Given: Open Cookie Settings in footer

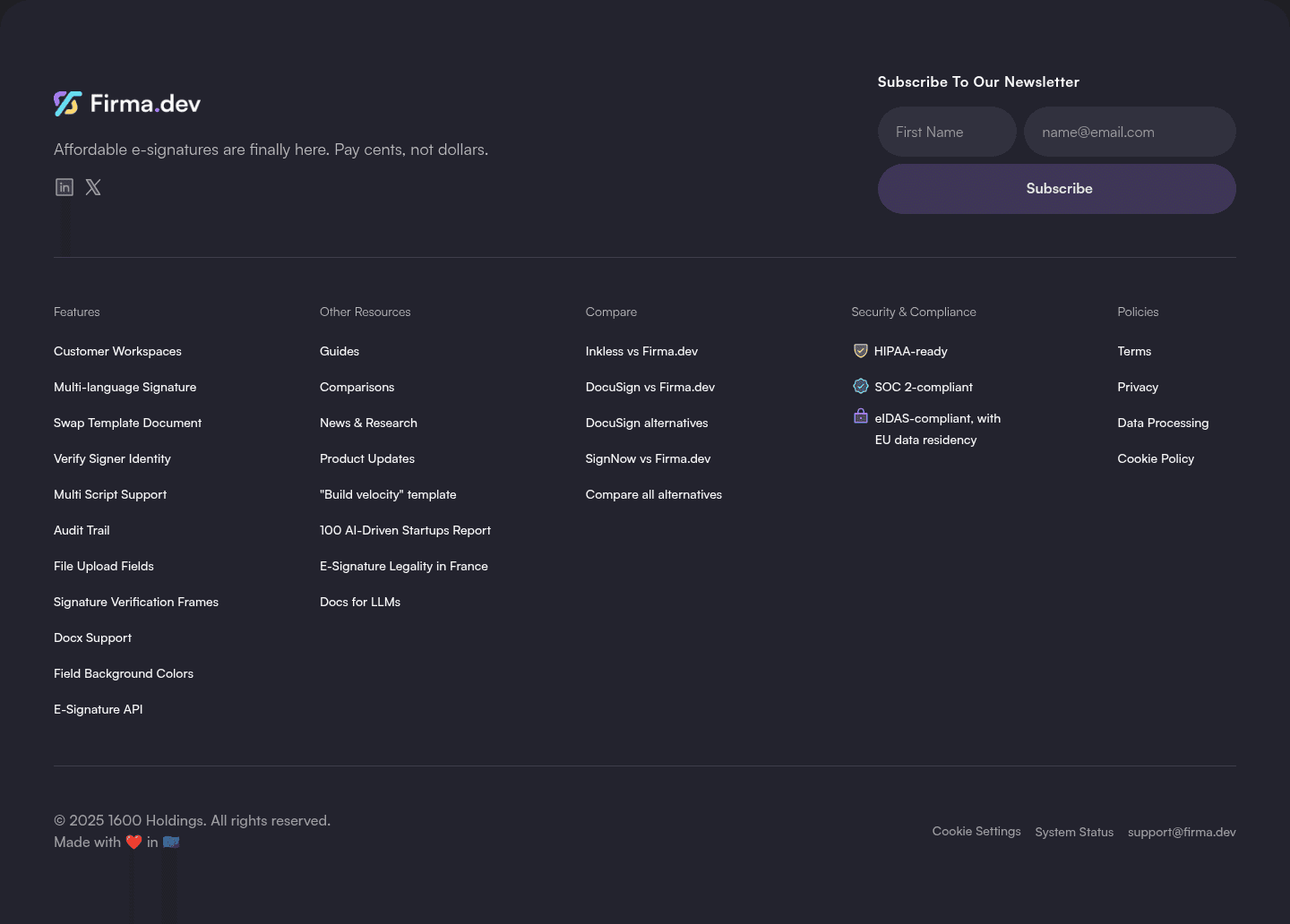Looking at the screenshot, I should click(x=976, y=831).
